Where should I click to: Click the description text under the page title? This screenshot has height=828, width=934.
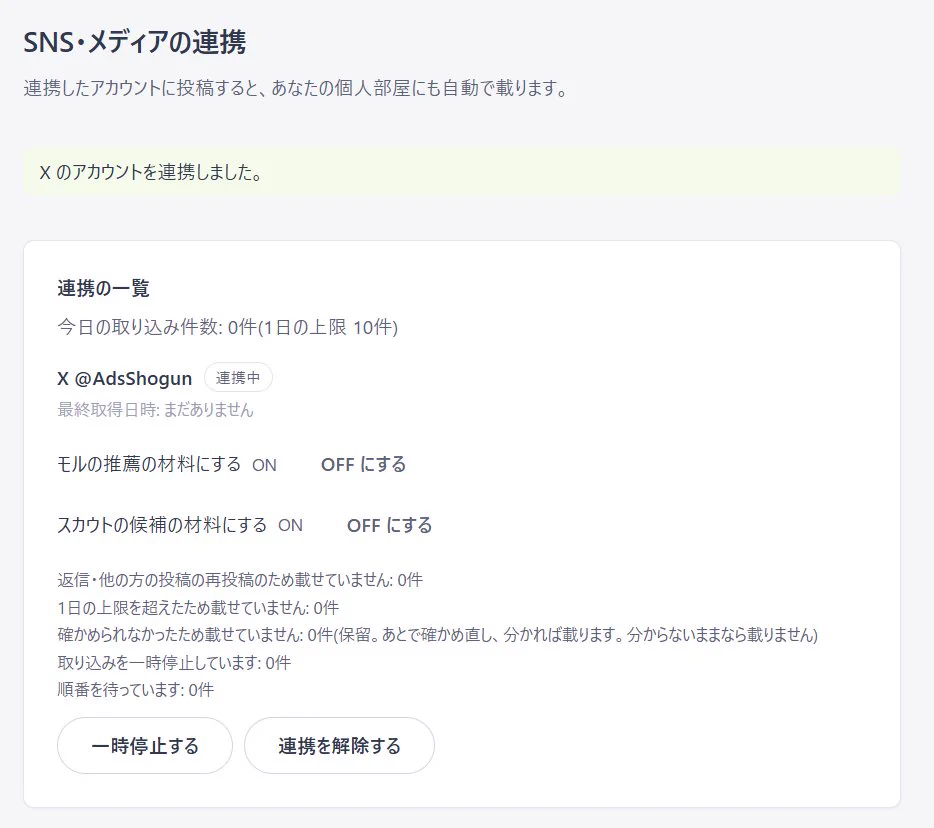tap(296, 88)
